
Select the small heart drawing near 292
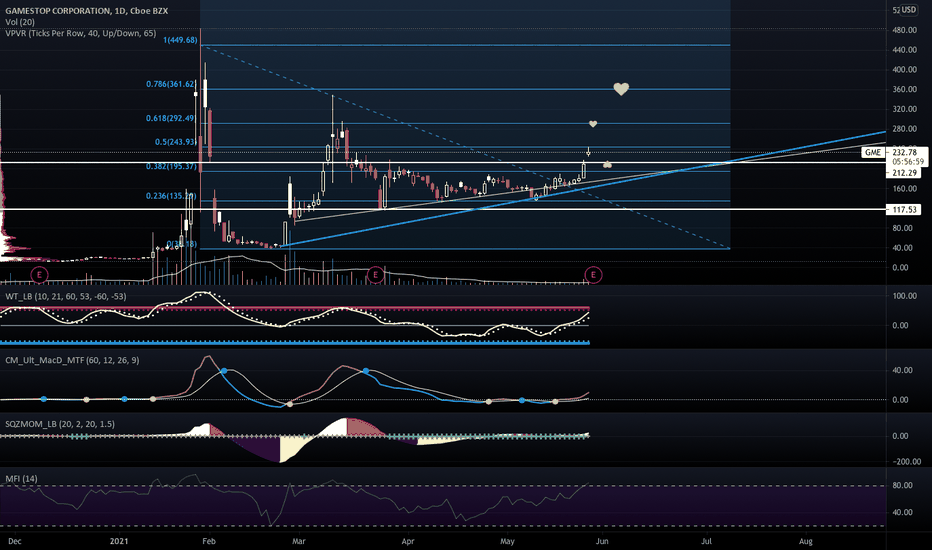point(593,124)
